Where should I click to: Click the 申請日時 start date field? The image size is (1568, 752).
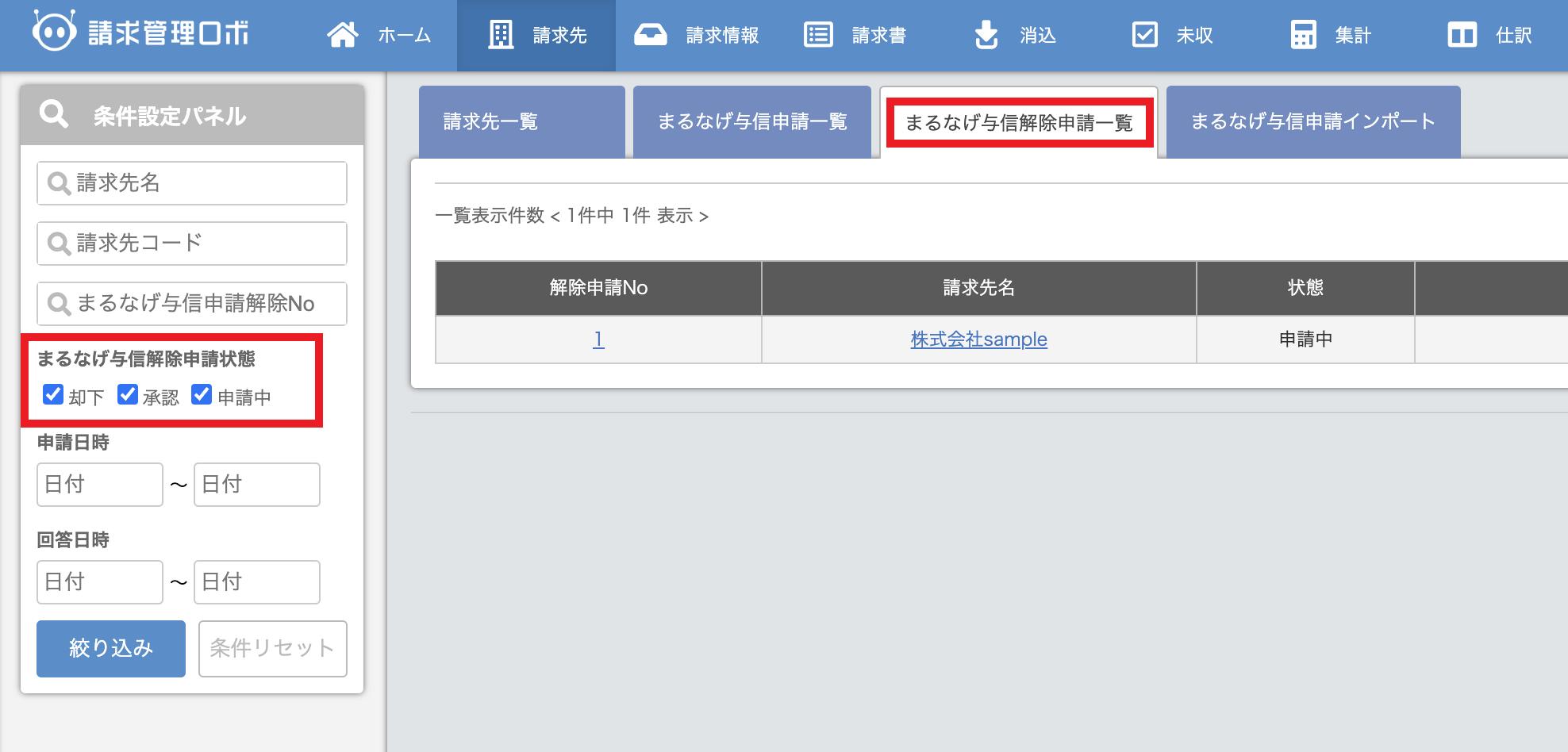[100, 485]
